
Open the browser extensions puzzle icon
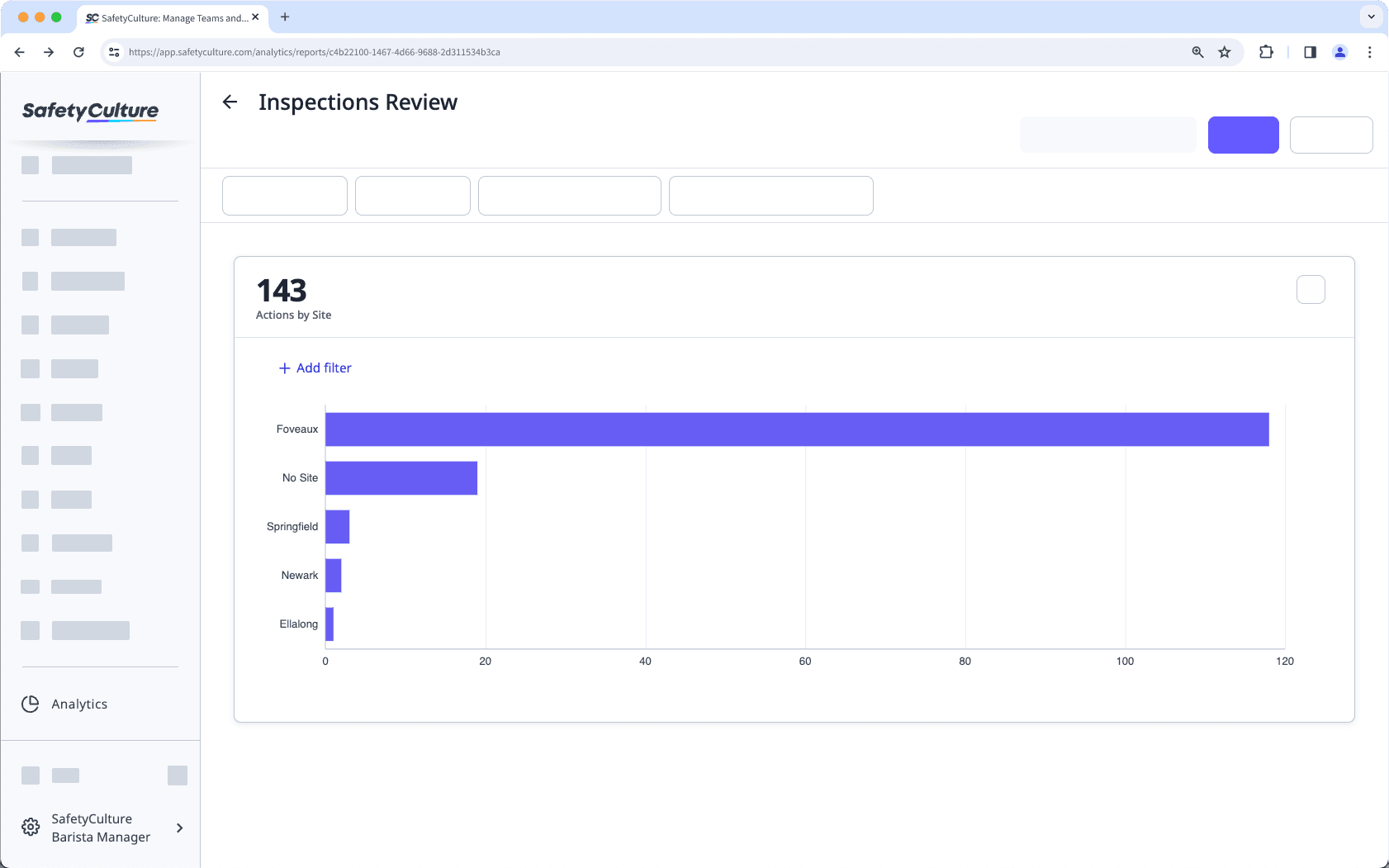1266,51
